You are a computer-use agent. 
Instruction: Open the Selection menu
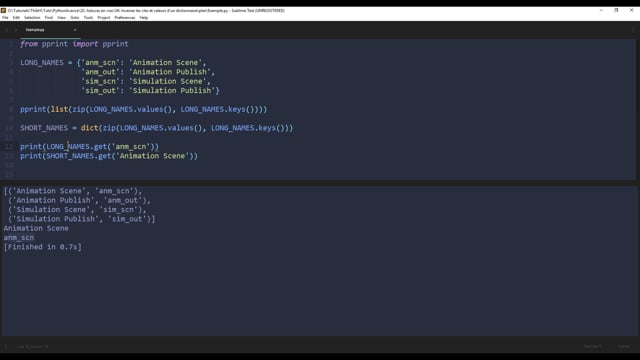(x=32, y=18)
